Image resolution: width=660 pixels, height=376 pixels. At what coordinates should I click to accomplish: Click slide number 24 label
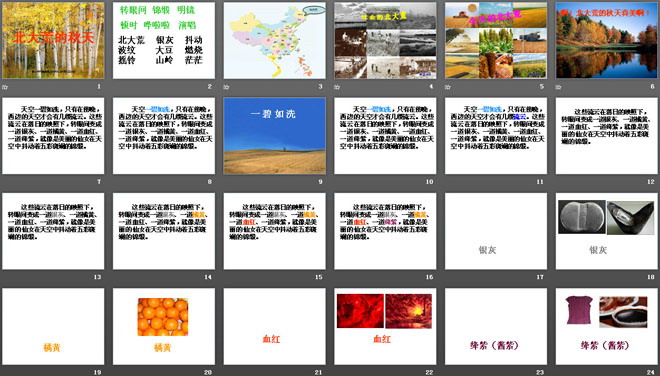[651, 372]
